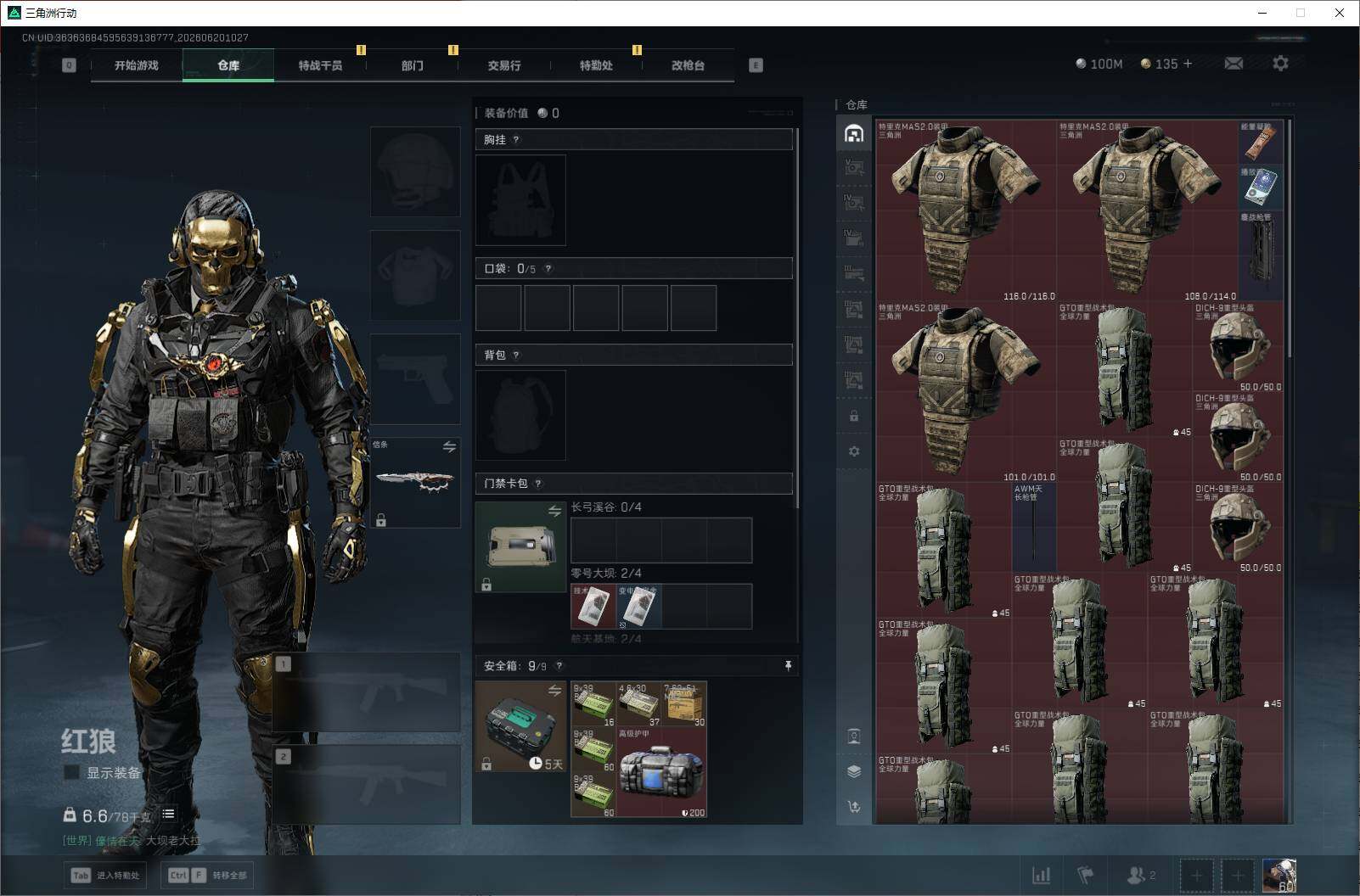Click swap arrows on the keycard case
The image size is (1360, 896).
554,511
